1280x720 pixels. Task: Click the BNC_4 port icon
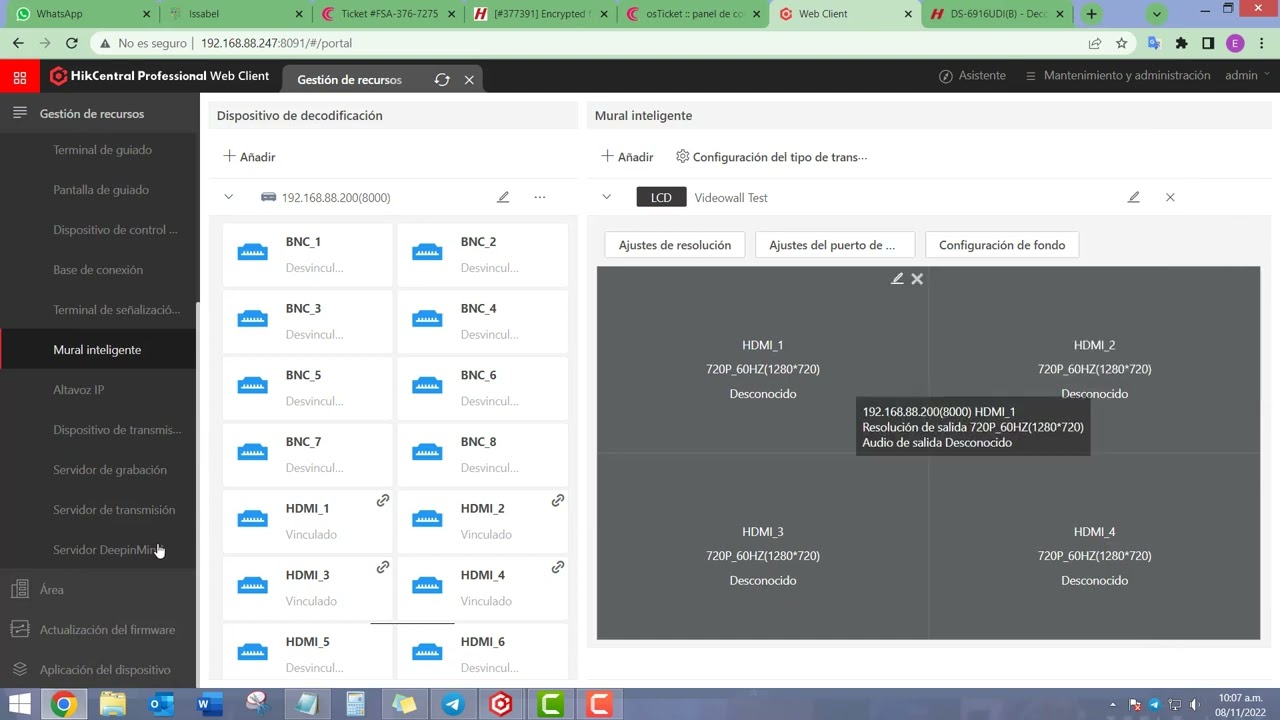427,319
